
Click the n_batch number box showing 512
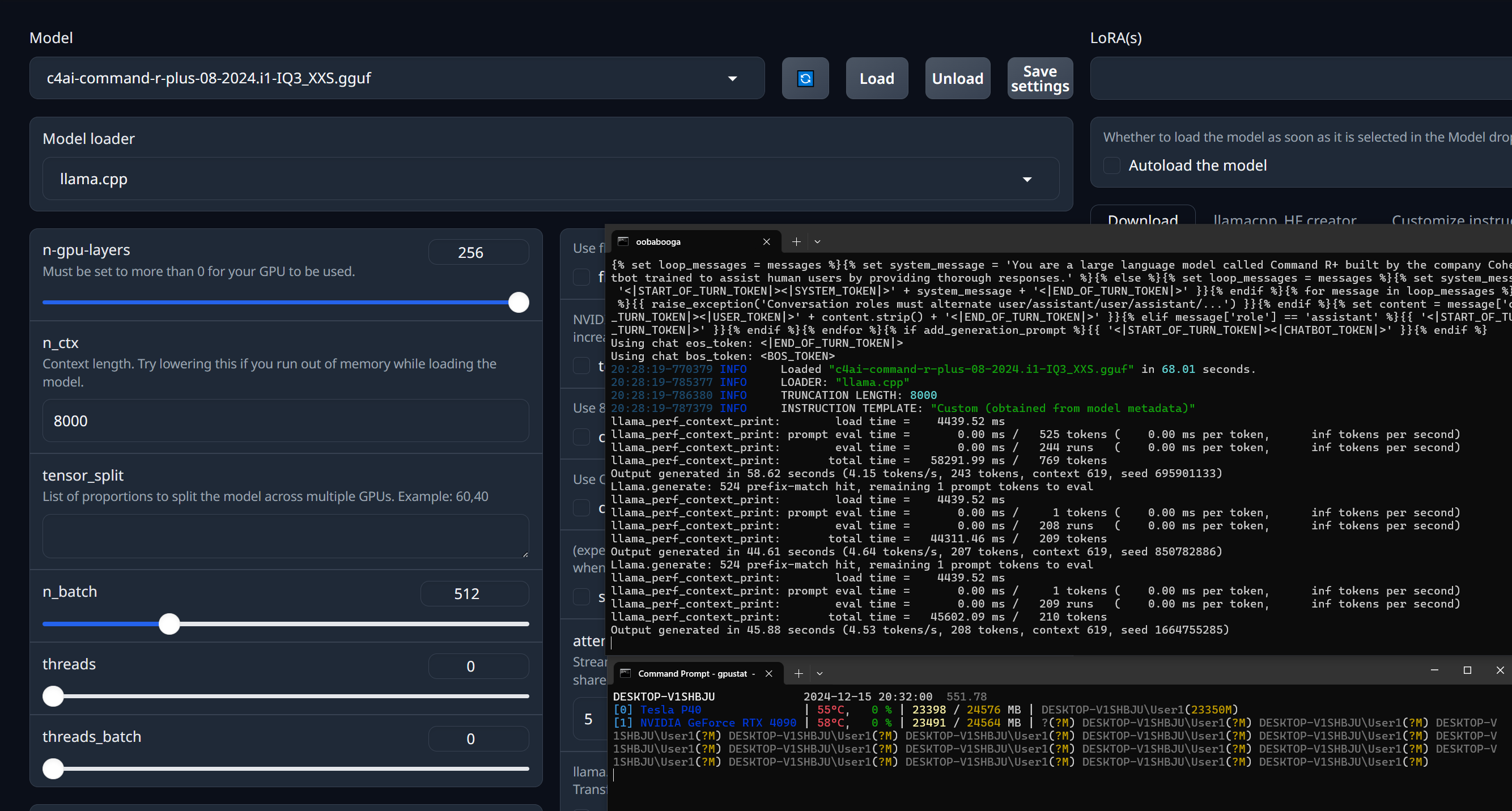click(474, 593)
